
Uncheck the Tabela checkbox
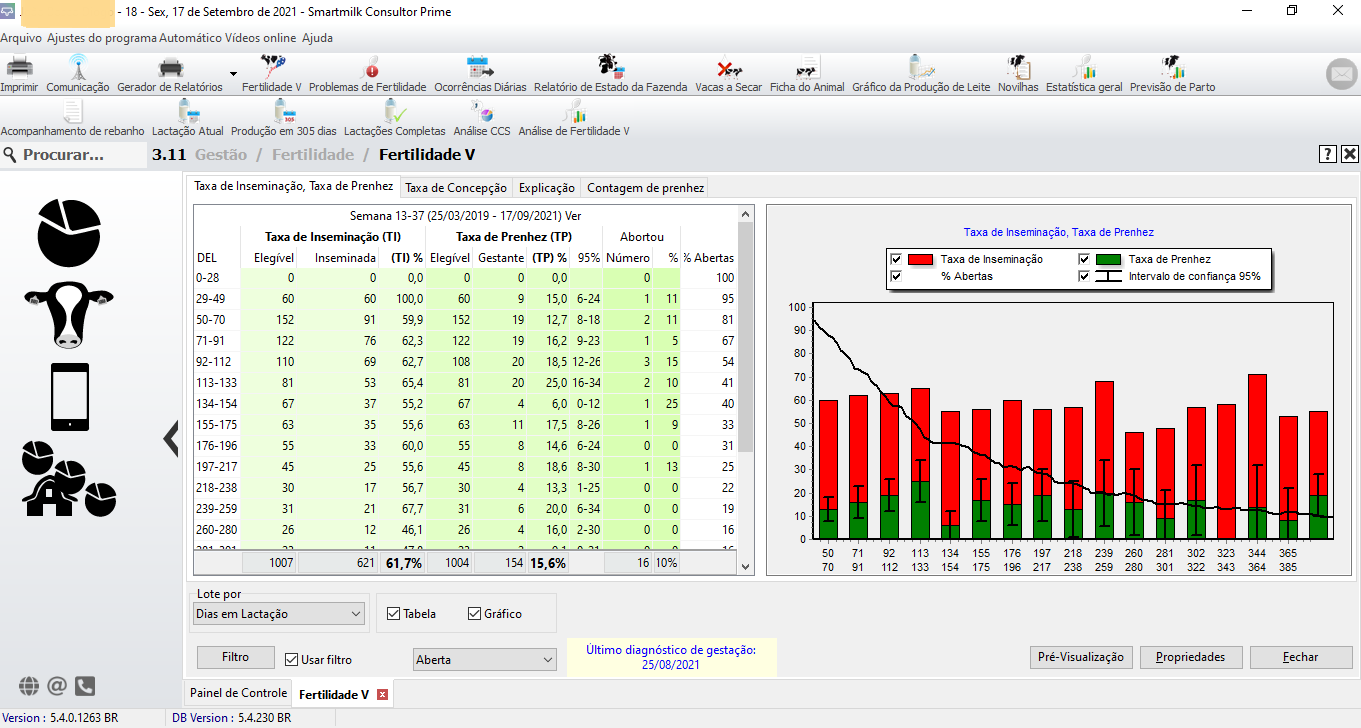coord(393,614)
